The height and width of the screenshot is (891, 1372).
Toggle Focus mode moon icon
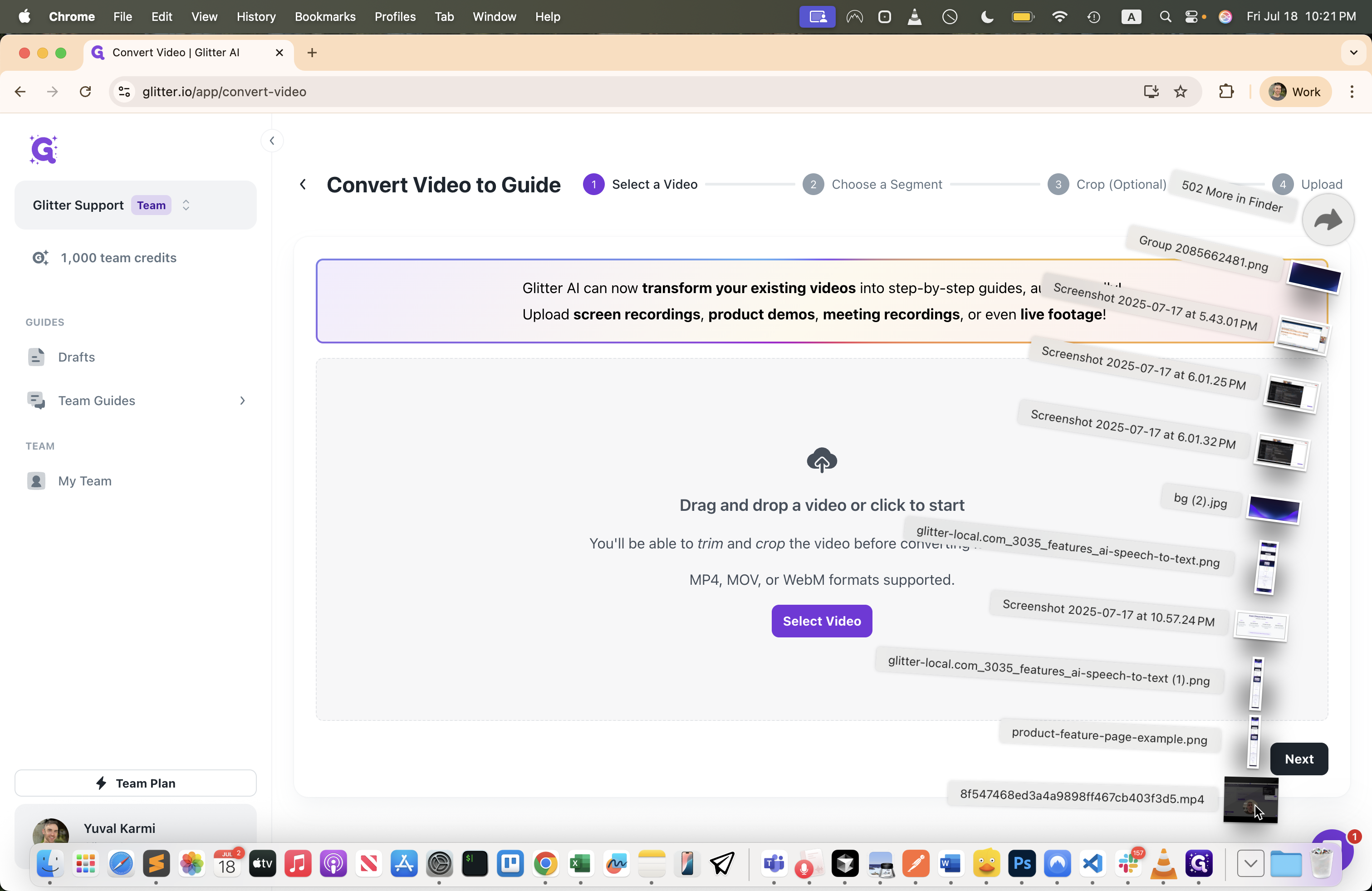[x=987, y=17]
